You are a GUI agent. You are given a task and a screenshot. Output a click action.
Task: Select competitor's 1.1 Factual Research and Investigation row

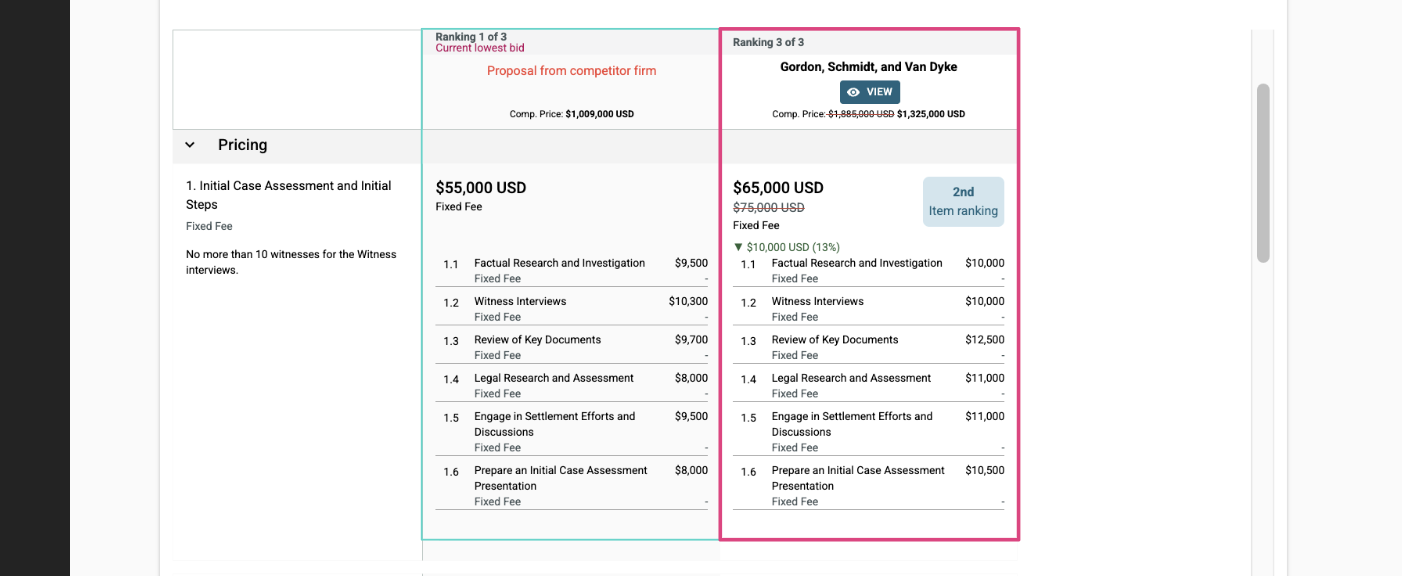coord(571,270)
